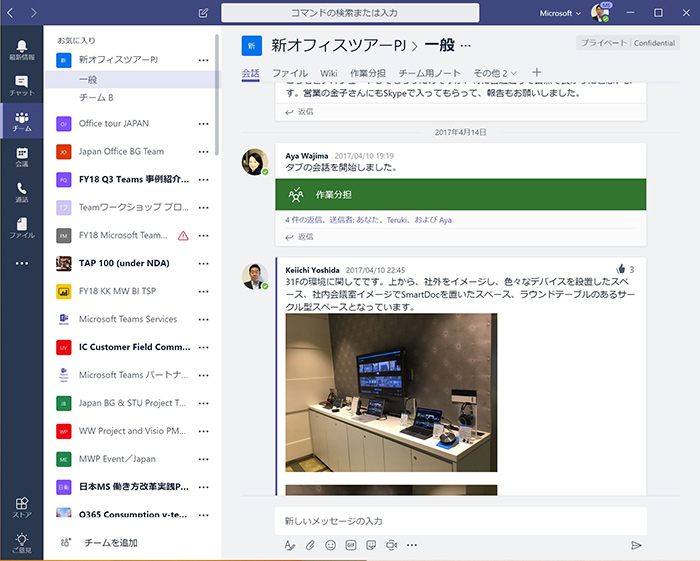
Task: Open the channel options ellipsis next to 一般
Action: click(x=465, y=46)
